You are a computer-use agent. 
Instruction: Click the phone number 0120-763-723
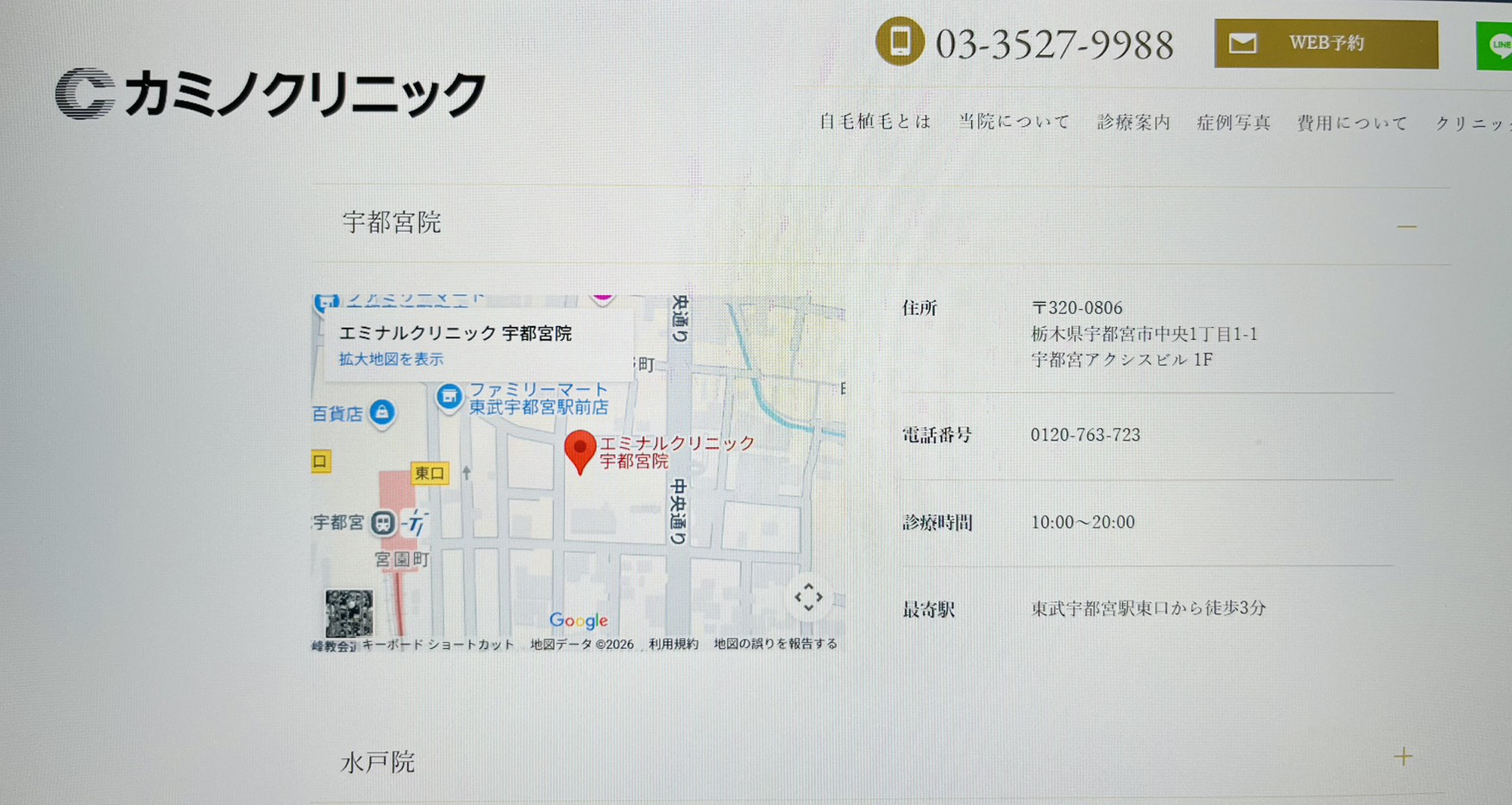[1085, 435]
